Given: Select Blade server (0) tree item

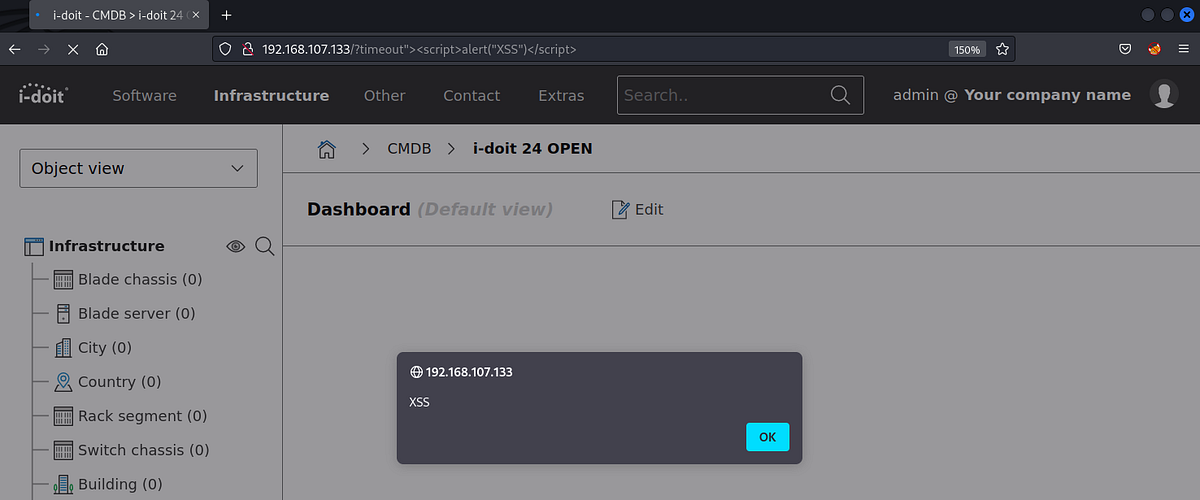Looking at the screenshot, I should pos(137,314).
